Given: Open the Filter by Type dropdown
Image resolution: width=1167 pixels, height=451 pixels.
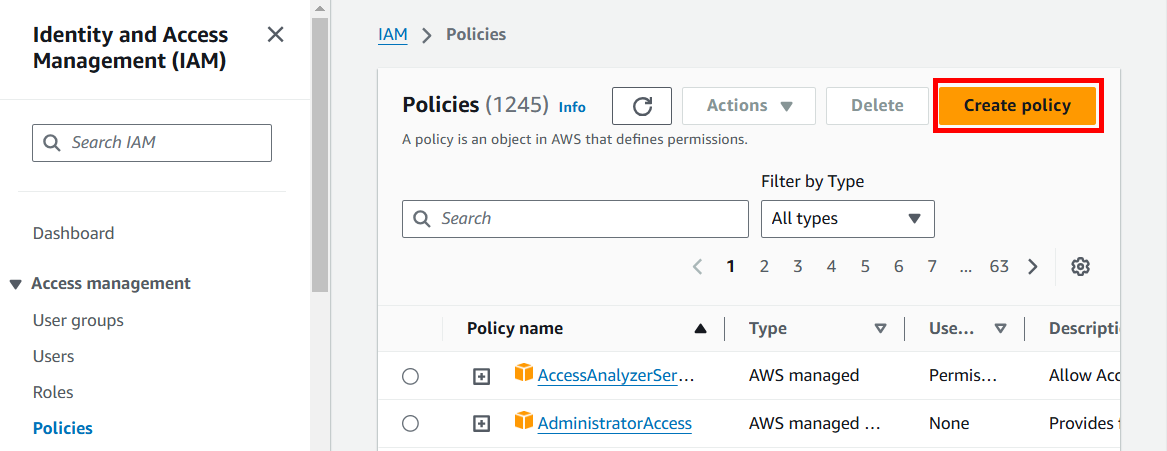Looking at the screenshot, I should 847,219.
